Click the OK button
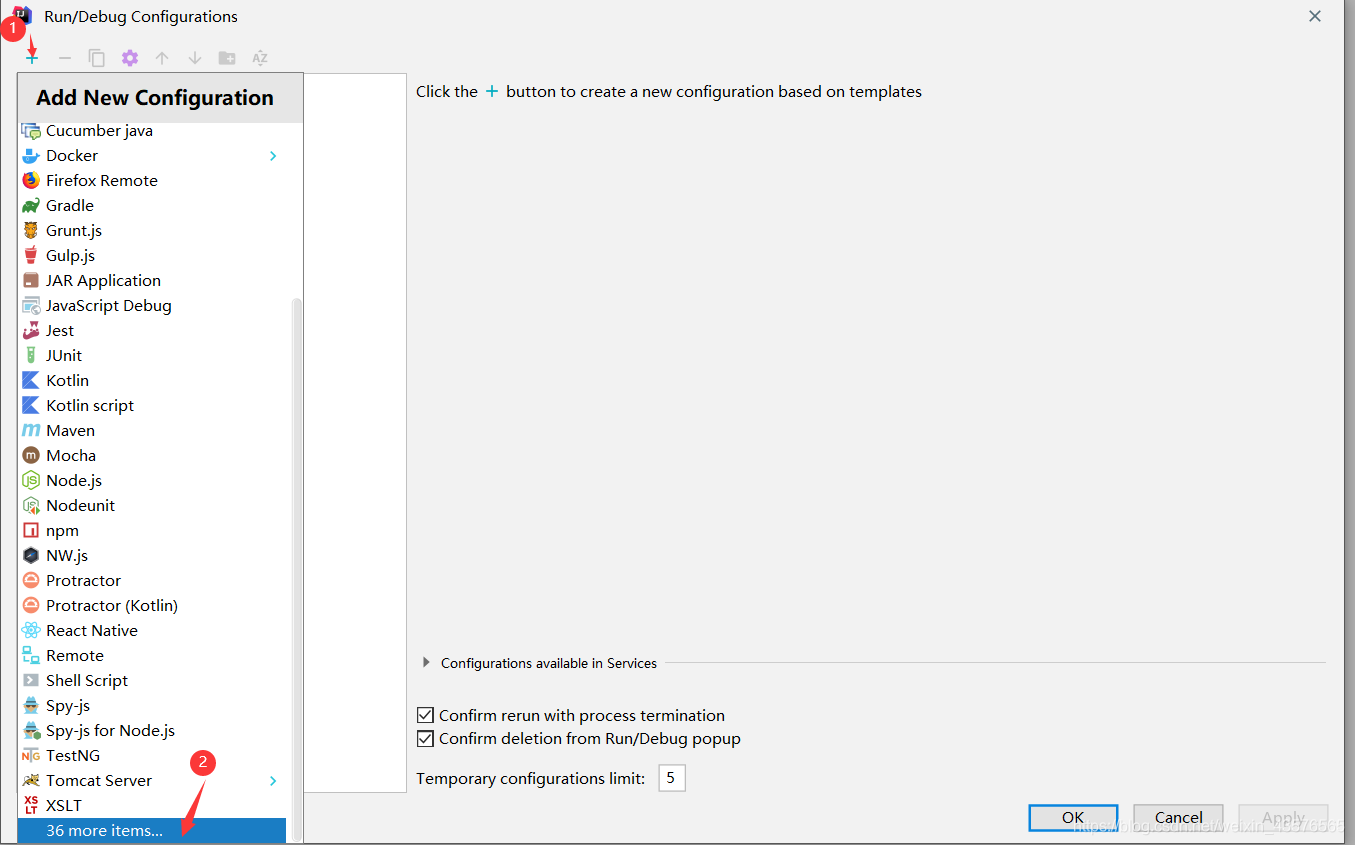1355x845 pixels. 1073,818
